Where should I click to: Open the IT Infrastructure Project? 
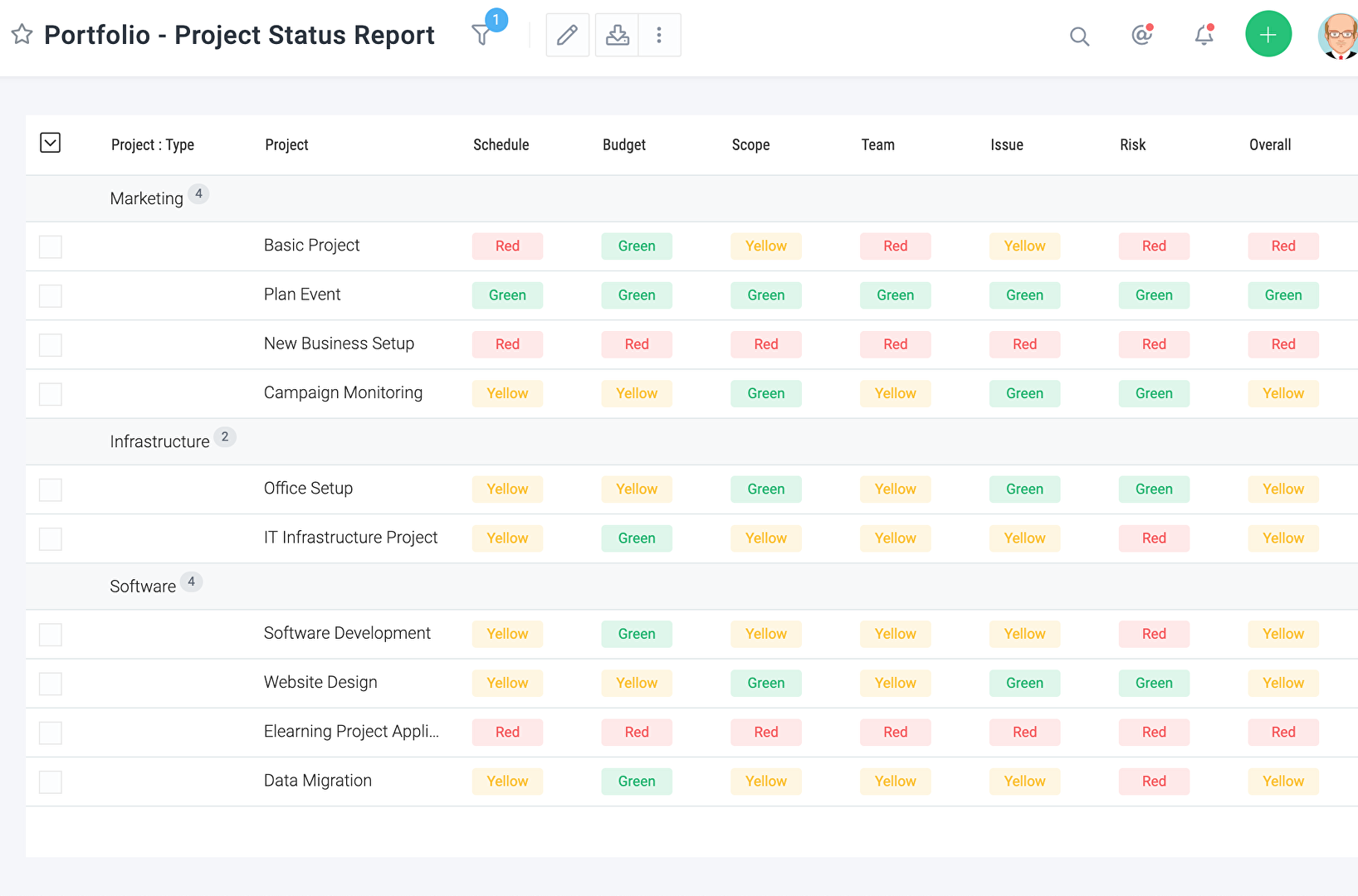350,538
